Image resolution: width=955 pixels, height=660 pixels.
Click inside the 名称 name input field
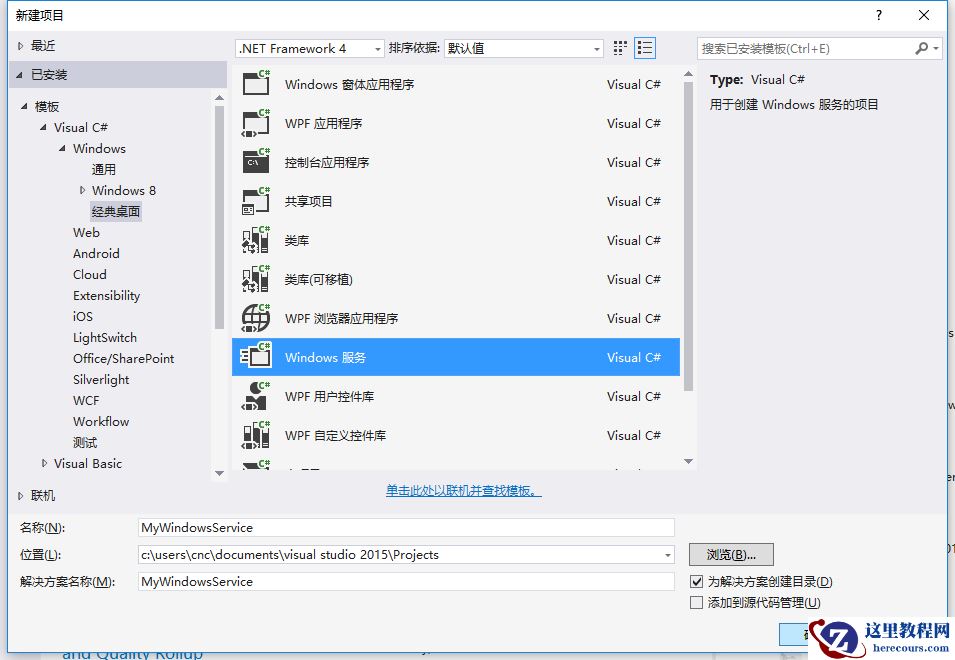click(400, 527)
